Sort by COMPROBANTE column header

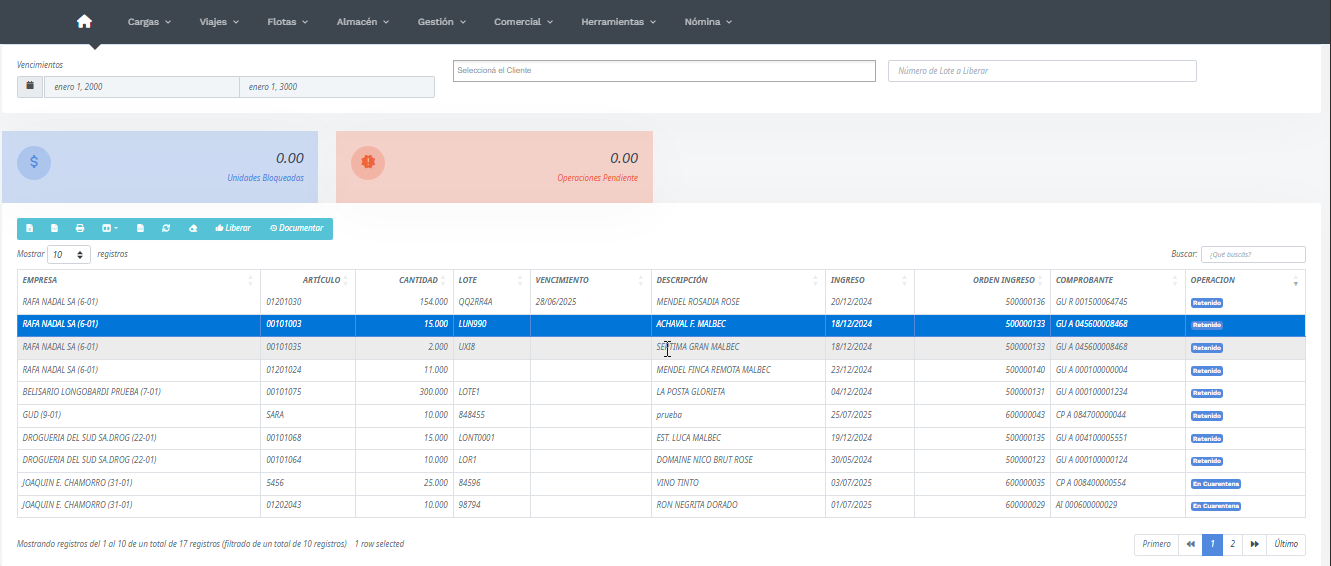point(1118,280)
